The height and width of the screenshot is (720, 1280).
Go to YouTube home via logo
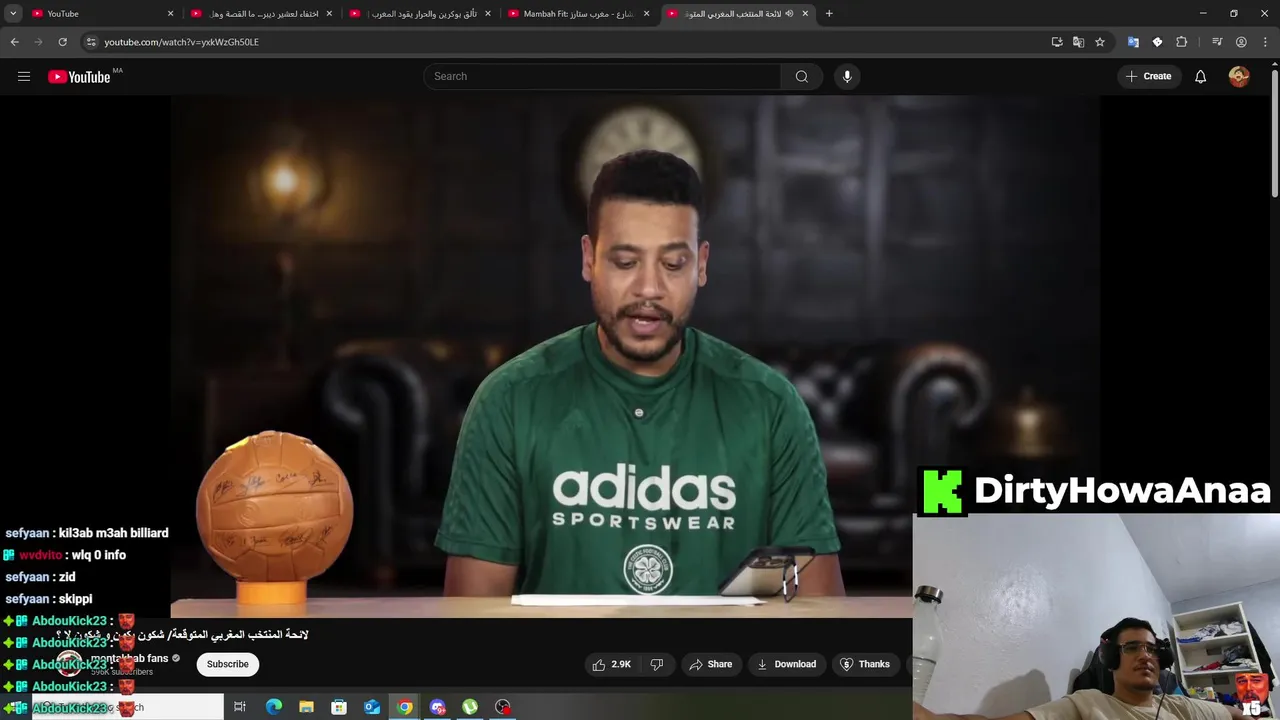click(79, 77)
